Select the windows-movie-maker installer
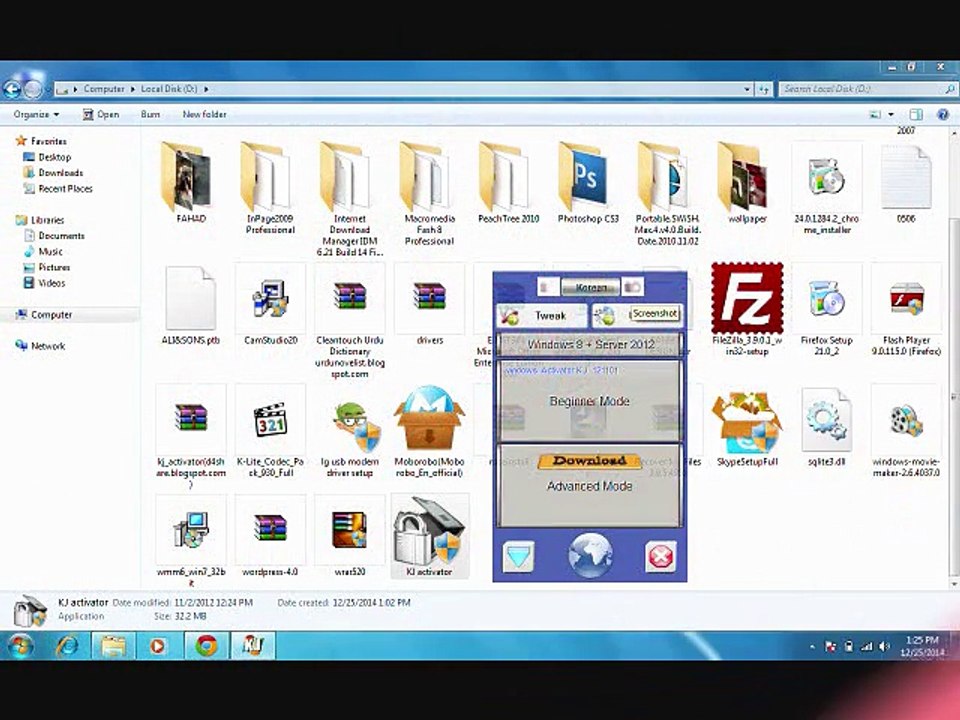Viewport: 960px width, 720px height. [x=906, y=432]
